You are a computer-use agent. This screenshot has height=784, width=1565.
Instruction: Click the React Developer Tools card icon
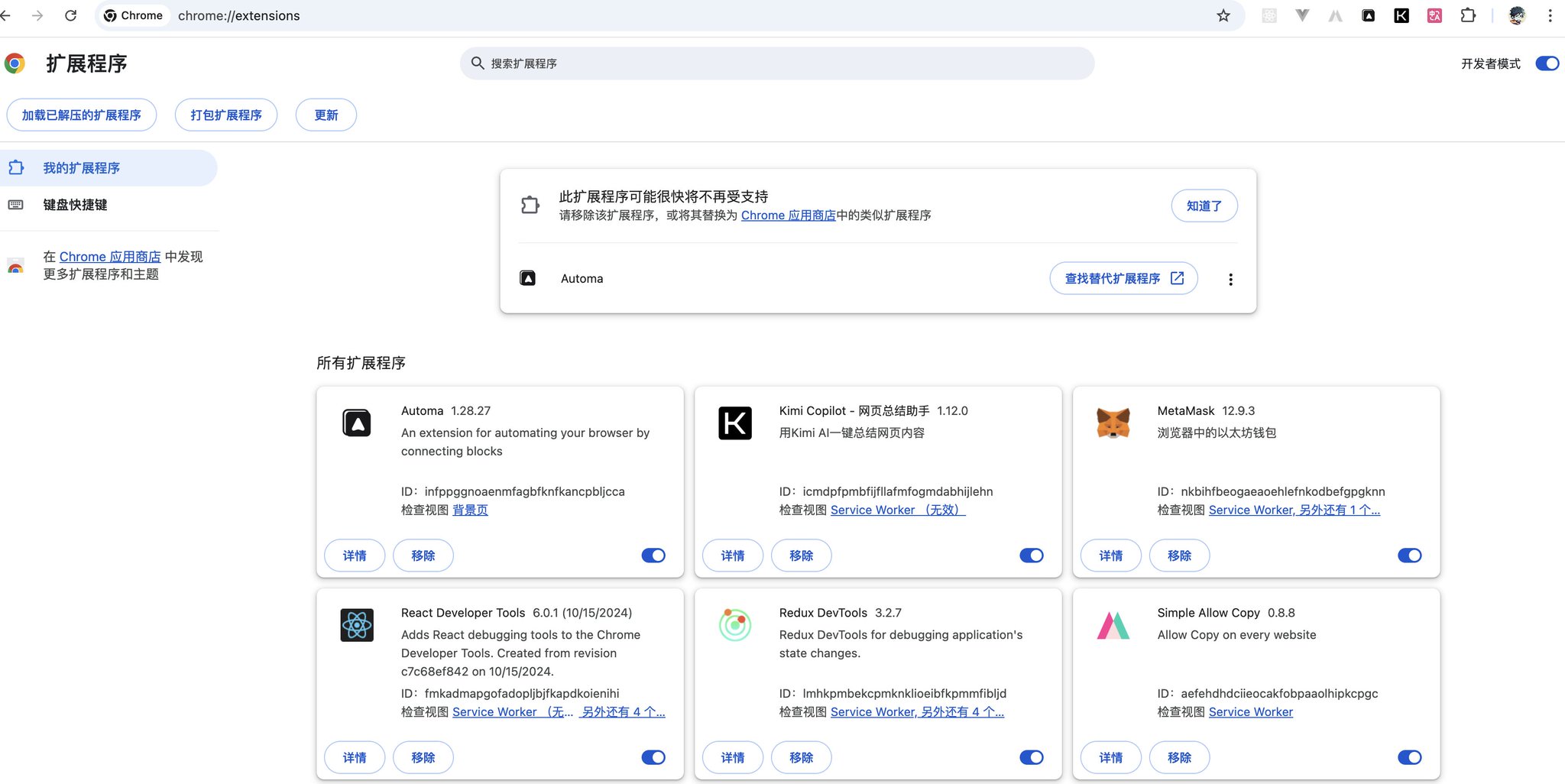pyautogui.click(x=357, y=625)
